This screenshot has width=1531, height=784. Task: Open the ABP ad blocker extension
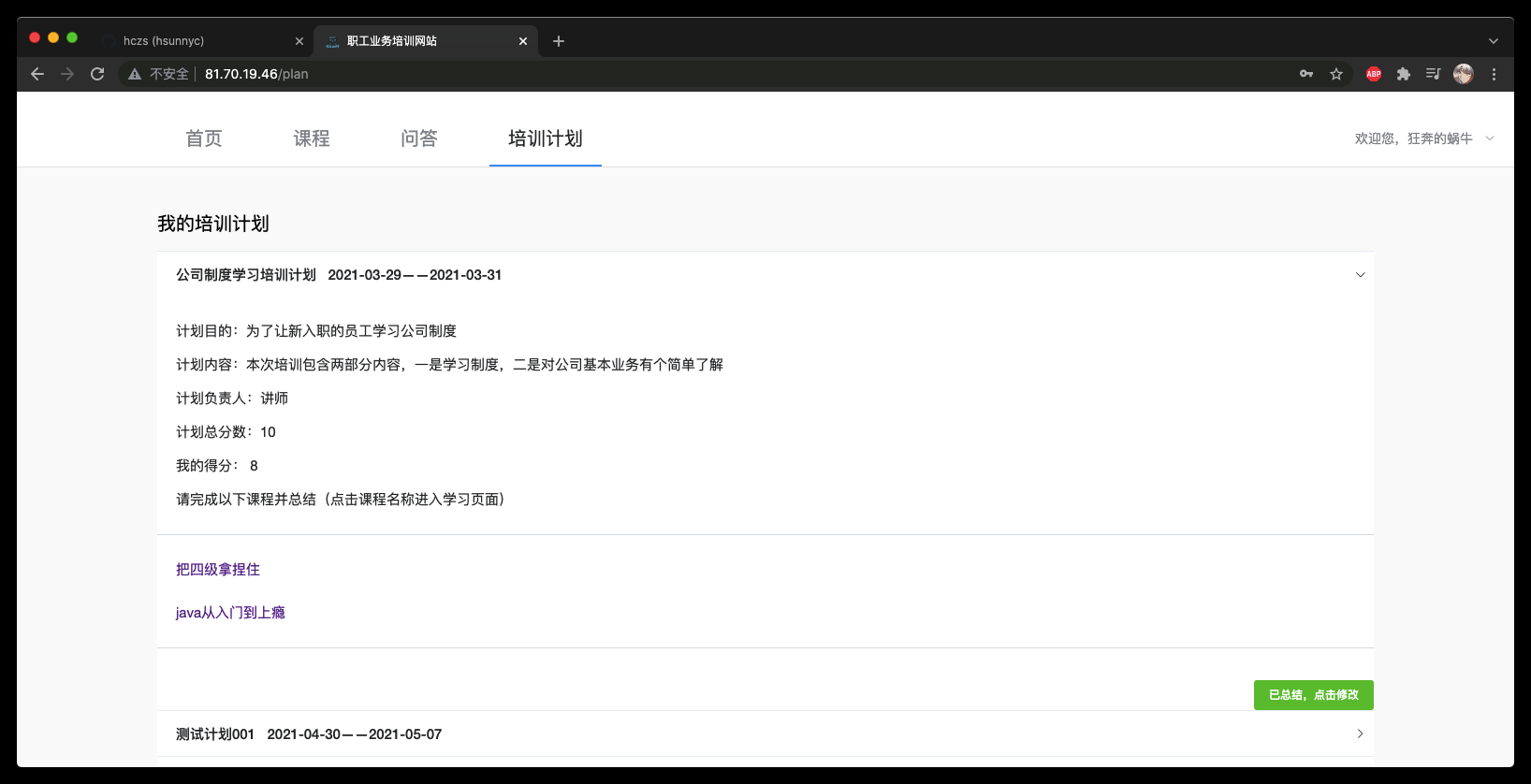point(1374,74)
